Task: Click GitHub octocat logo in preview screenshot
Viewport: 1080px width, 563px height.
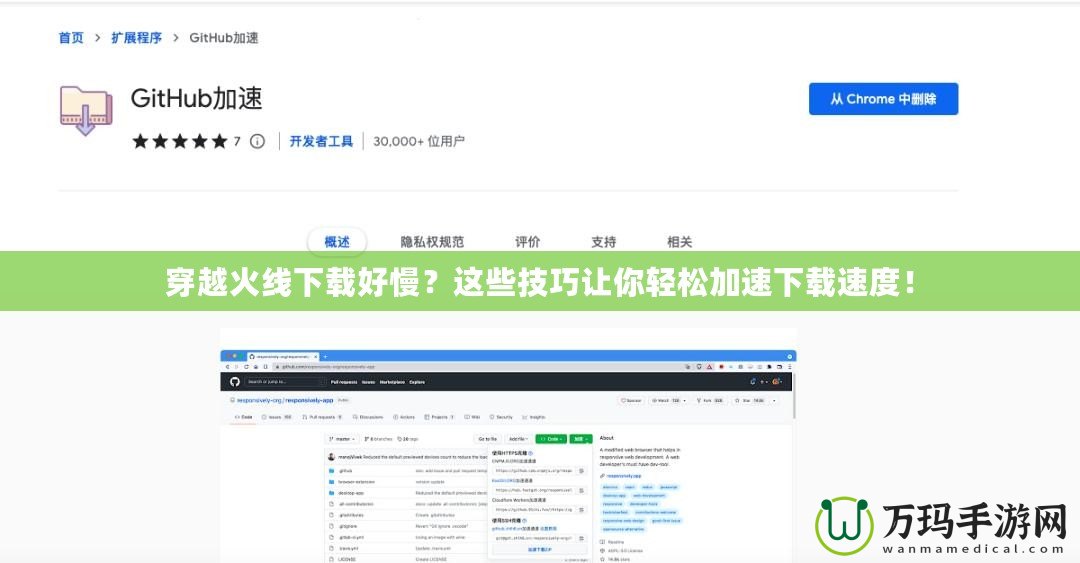Action: [x=235, y=382]
